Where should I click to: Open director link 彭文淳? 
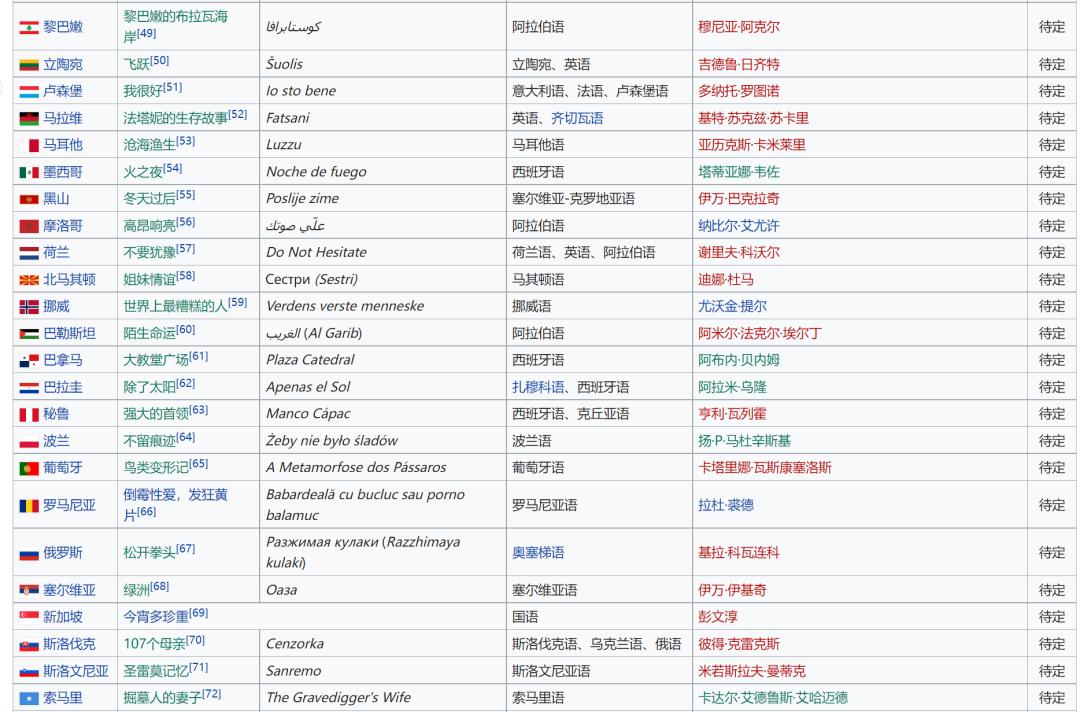coord(717,617)
